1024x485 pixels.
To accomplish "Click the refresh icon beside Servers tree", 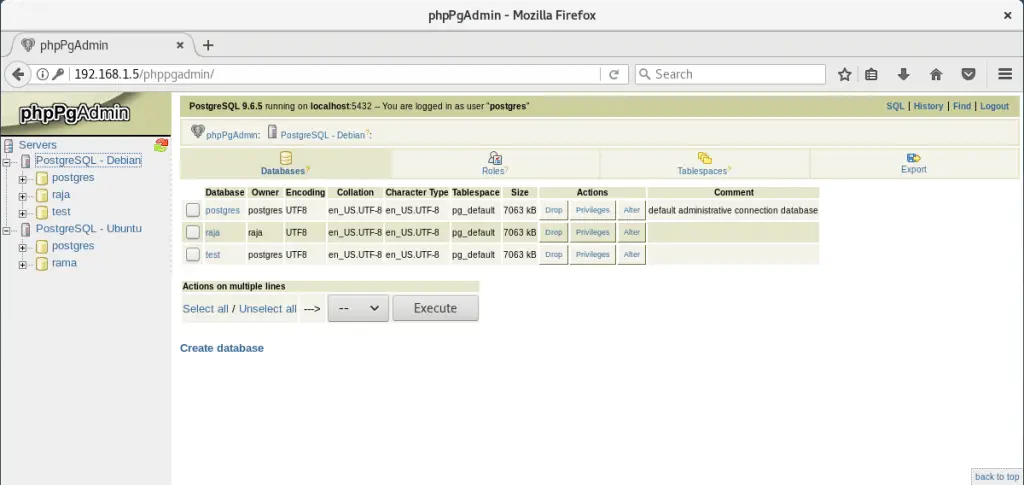I will [161, 144].
